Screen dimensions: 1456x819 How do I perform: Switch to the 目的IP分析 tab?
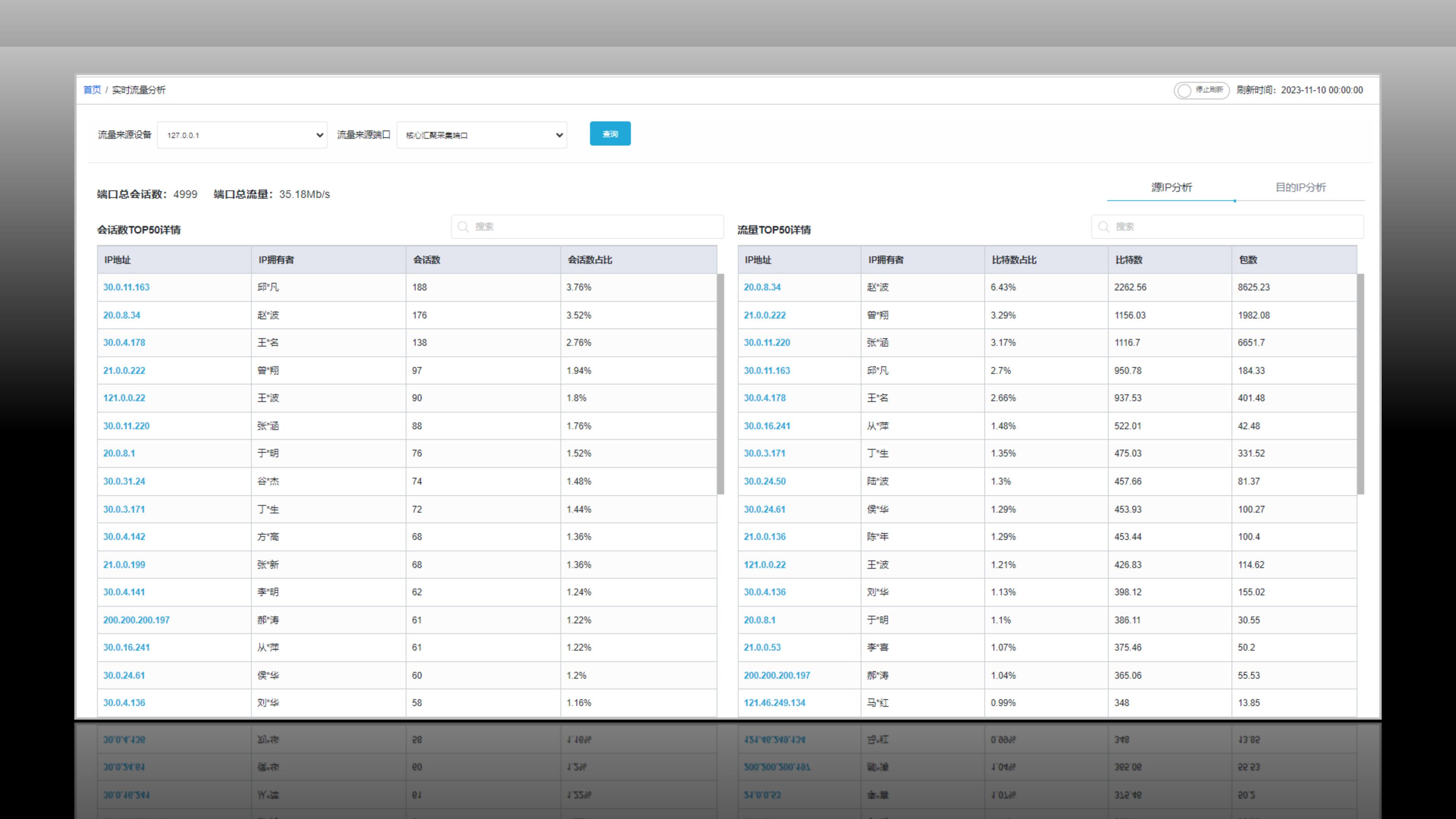(x=1300, y=188)
